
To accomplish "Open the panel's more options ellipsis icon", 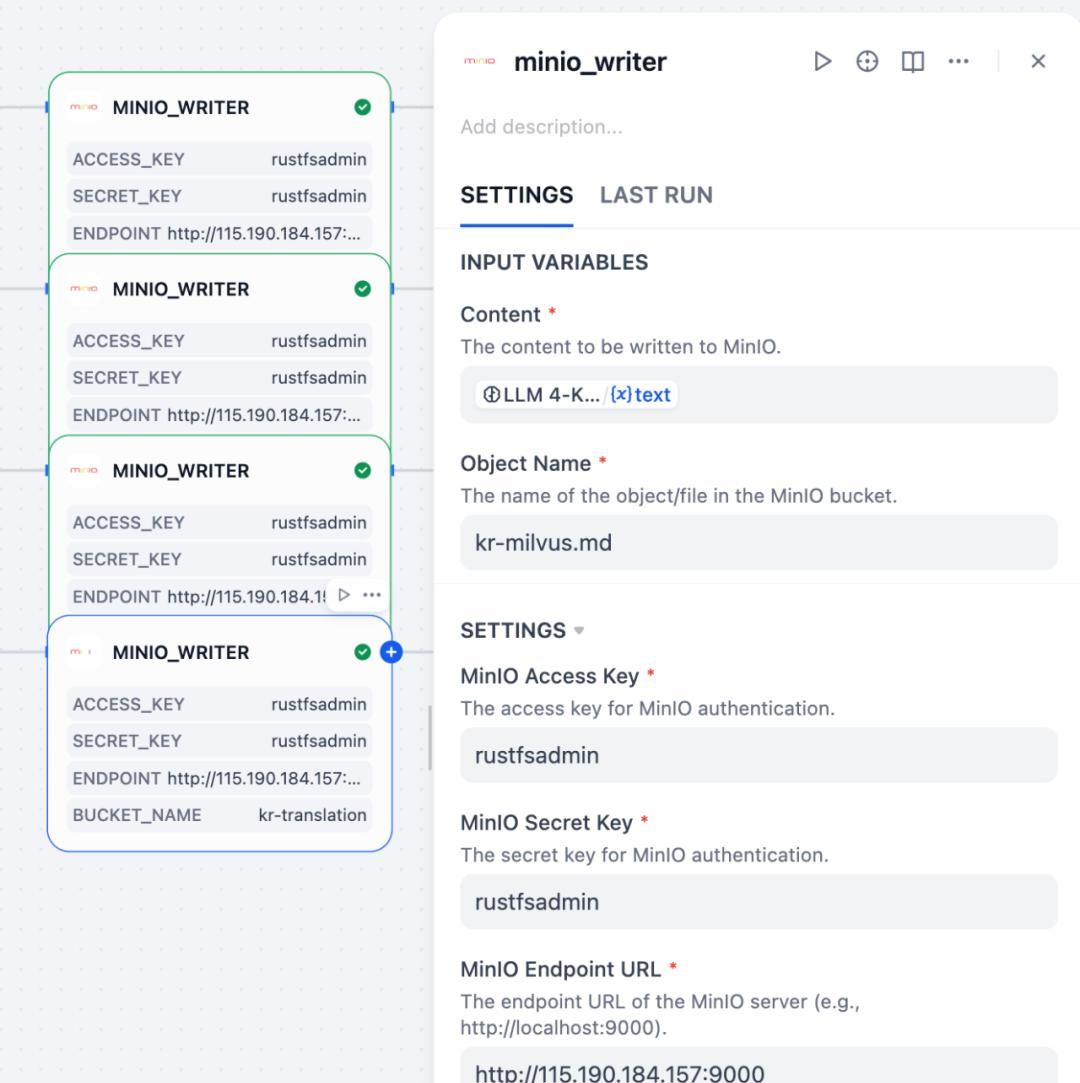I will (958, 61).
